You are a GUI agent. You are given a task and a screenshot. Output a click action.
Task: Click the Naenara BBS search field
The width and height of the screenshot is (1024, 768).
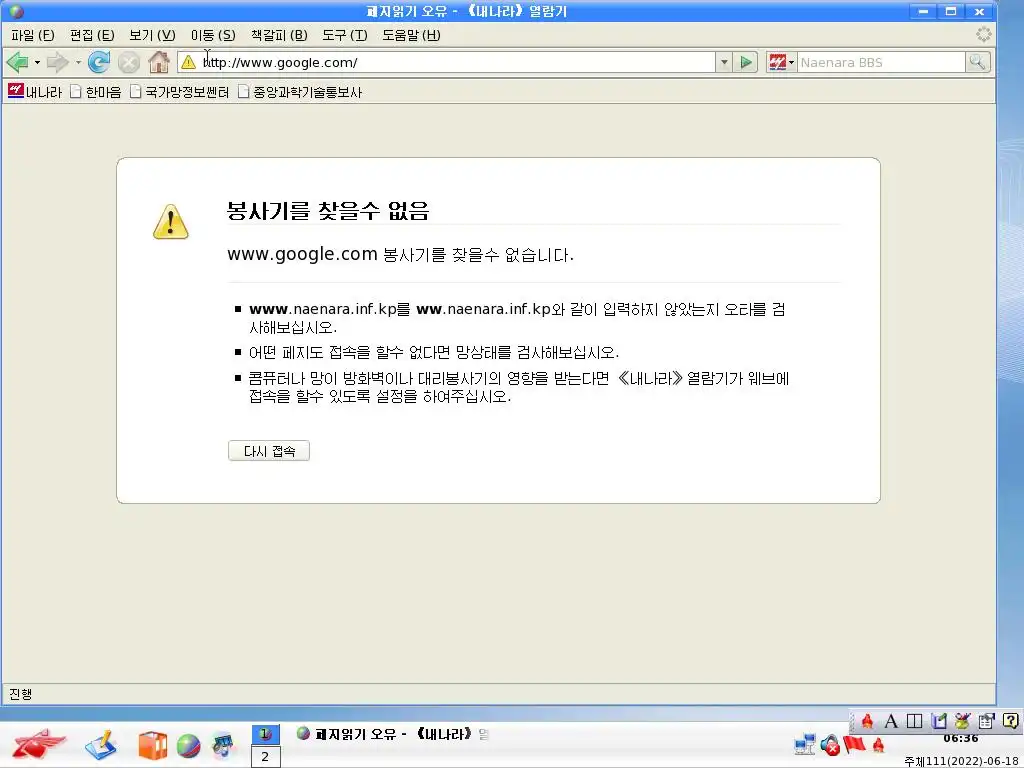coord(881,63)
